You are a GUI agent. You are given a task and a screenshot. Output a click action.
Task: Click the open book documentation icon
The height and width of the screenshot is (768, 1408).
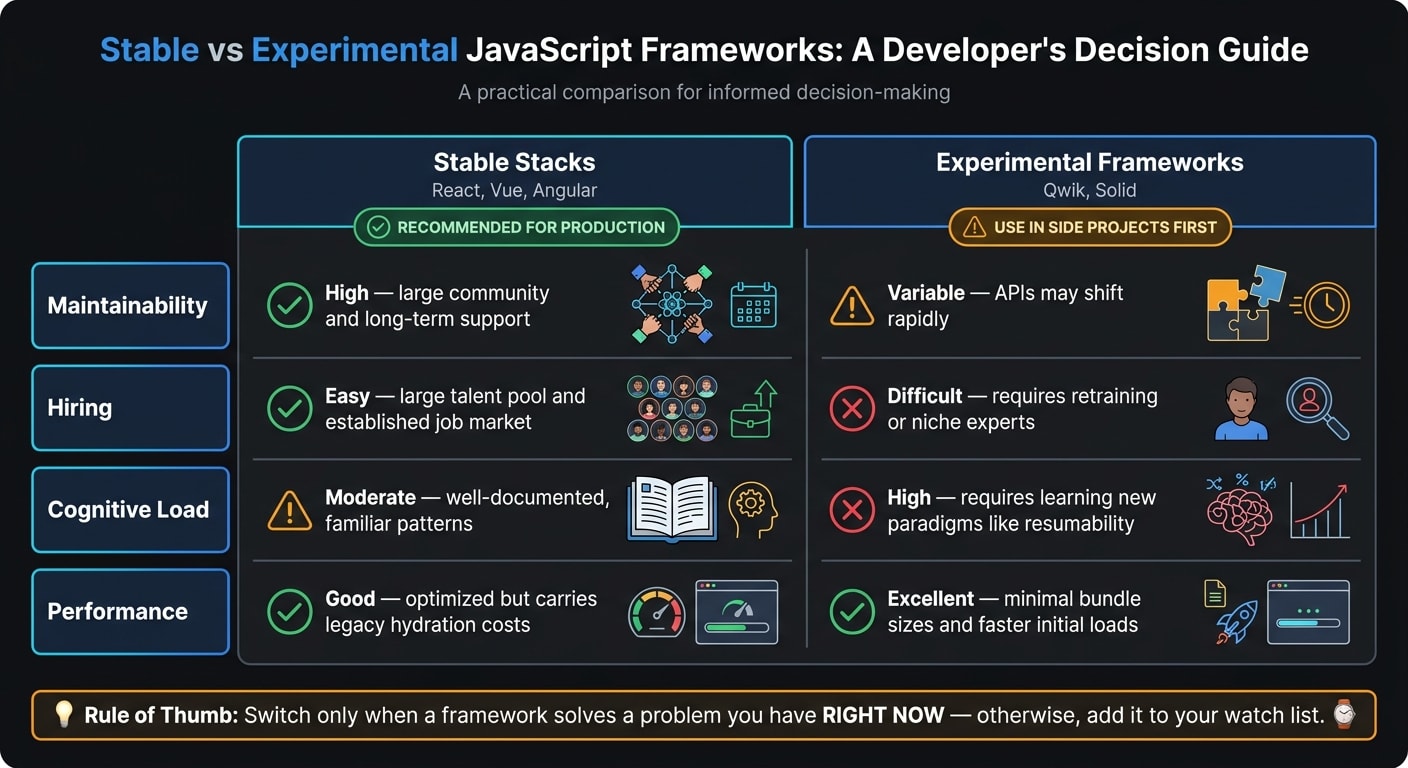[x=672, y=510]
